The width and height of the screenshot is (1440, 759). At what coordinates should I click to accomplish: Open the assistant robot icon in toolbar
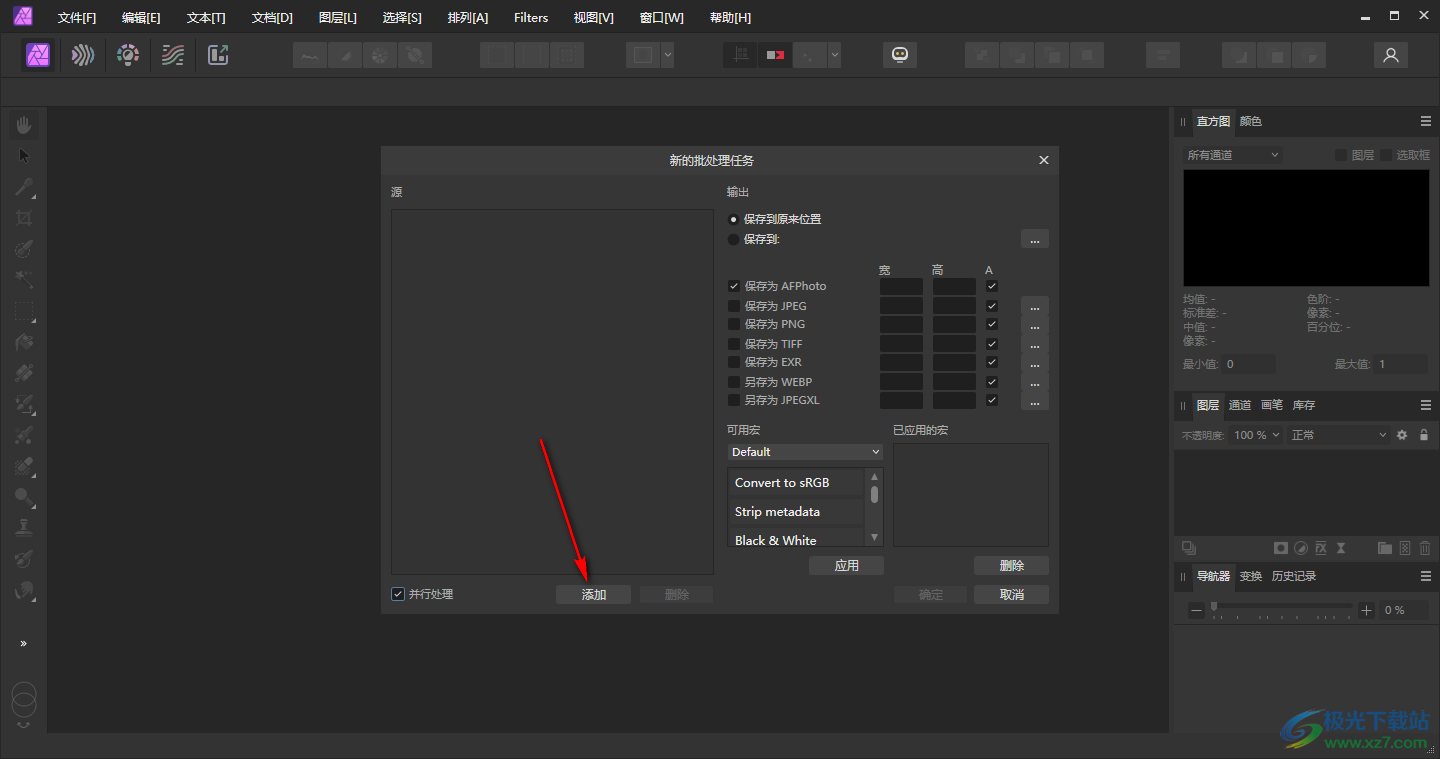point(900,55)
